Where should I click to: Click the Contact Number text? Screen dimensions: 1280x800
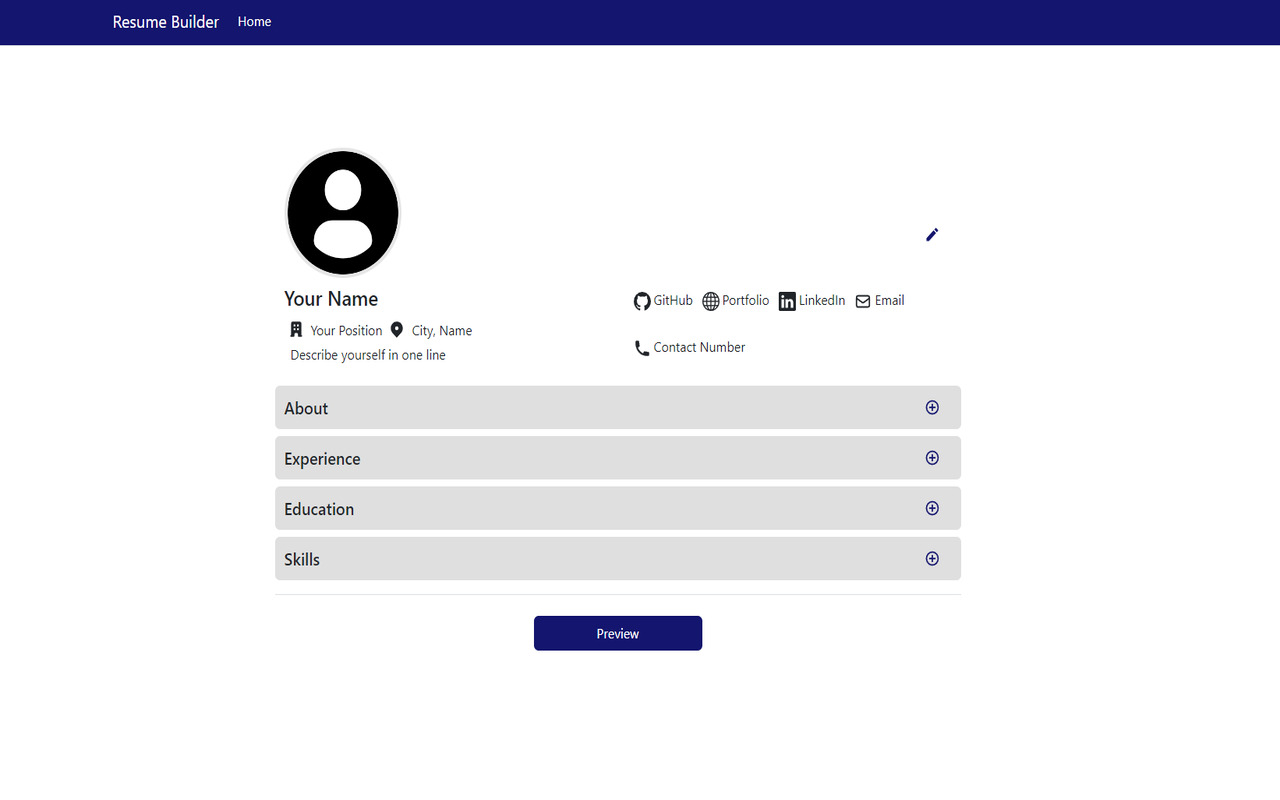[x=699, y=347]
